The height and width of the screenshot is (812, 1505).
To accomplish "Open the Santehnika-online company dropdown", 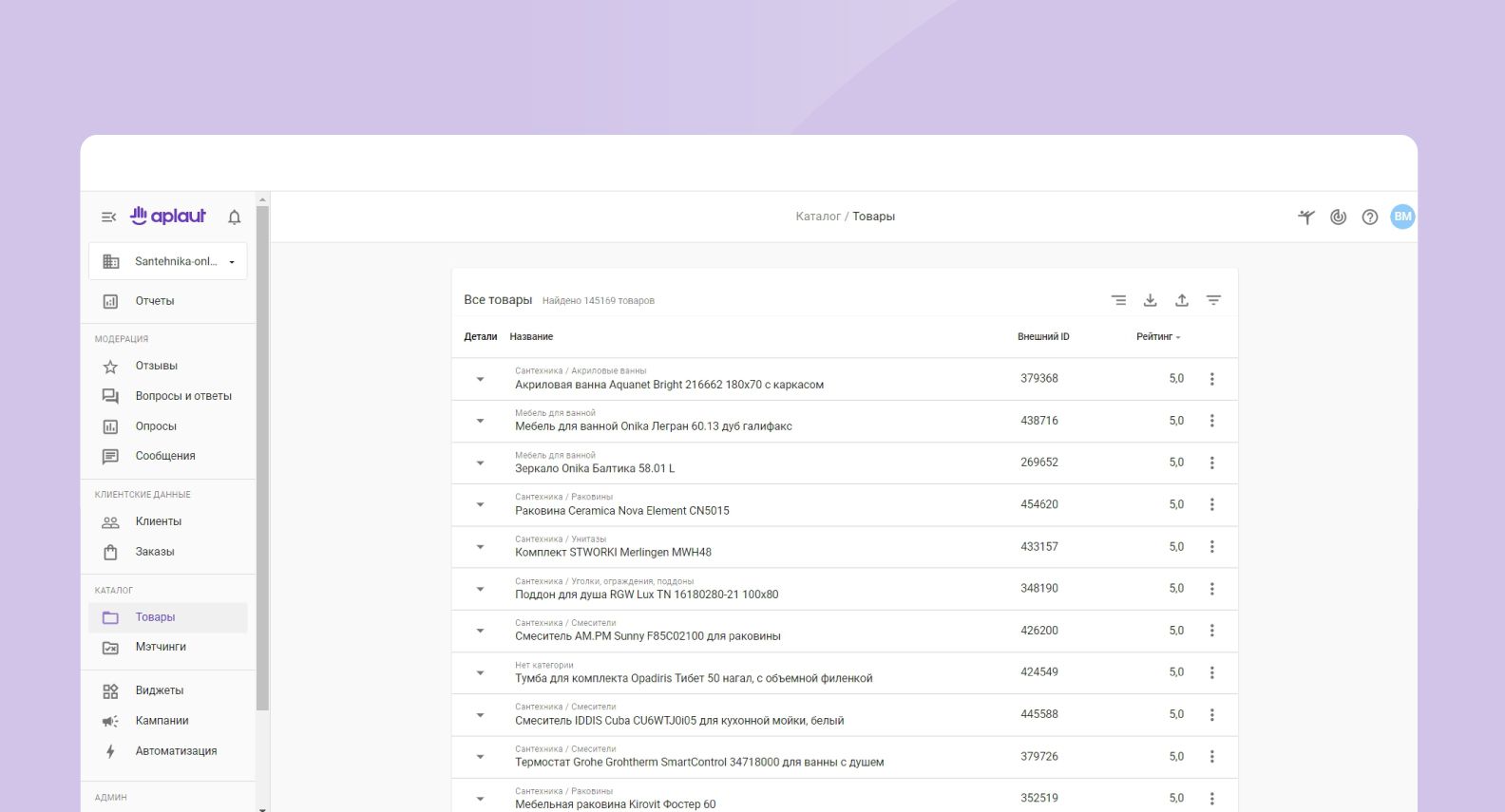I will pos(168,261).
